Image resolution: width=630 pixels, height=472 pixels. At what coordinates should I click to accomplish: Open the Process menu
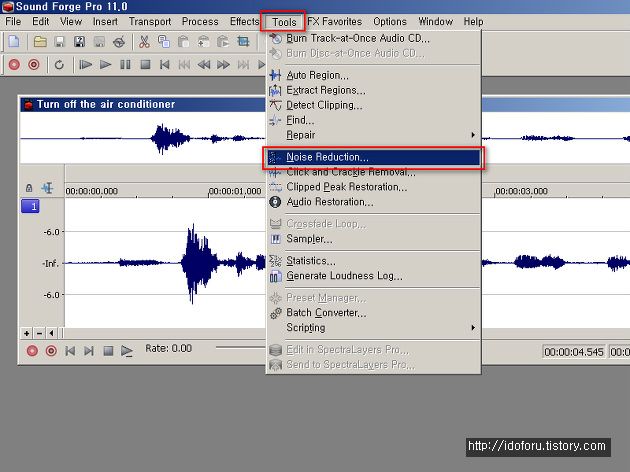[200, 21]
